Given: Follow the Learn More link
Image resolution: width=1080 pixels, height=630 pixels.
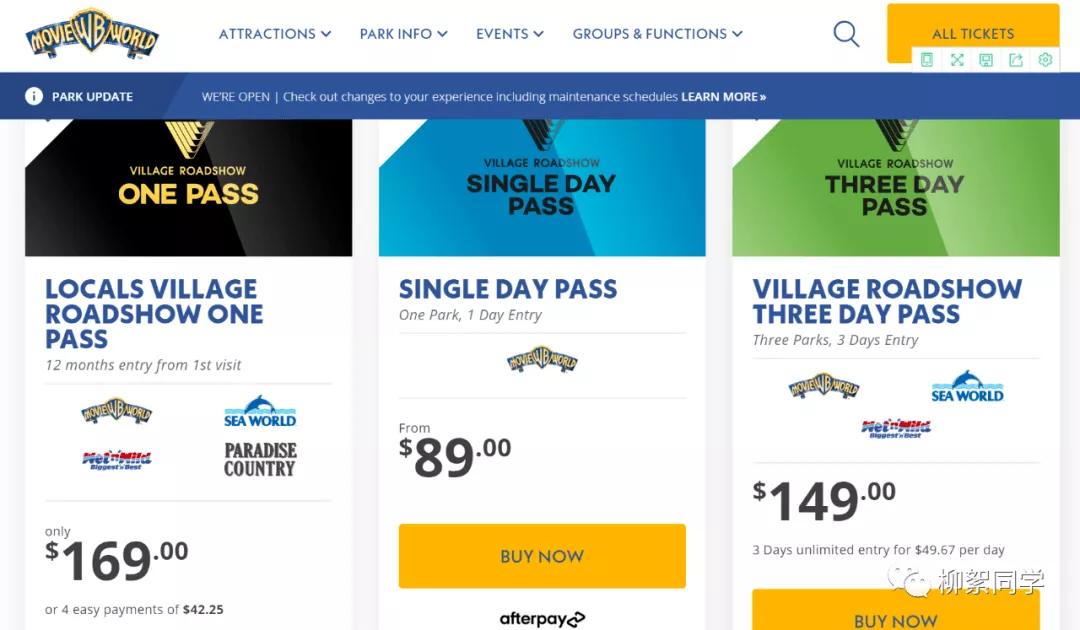Looking at the screenshot, I should [x=723, y=97].
